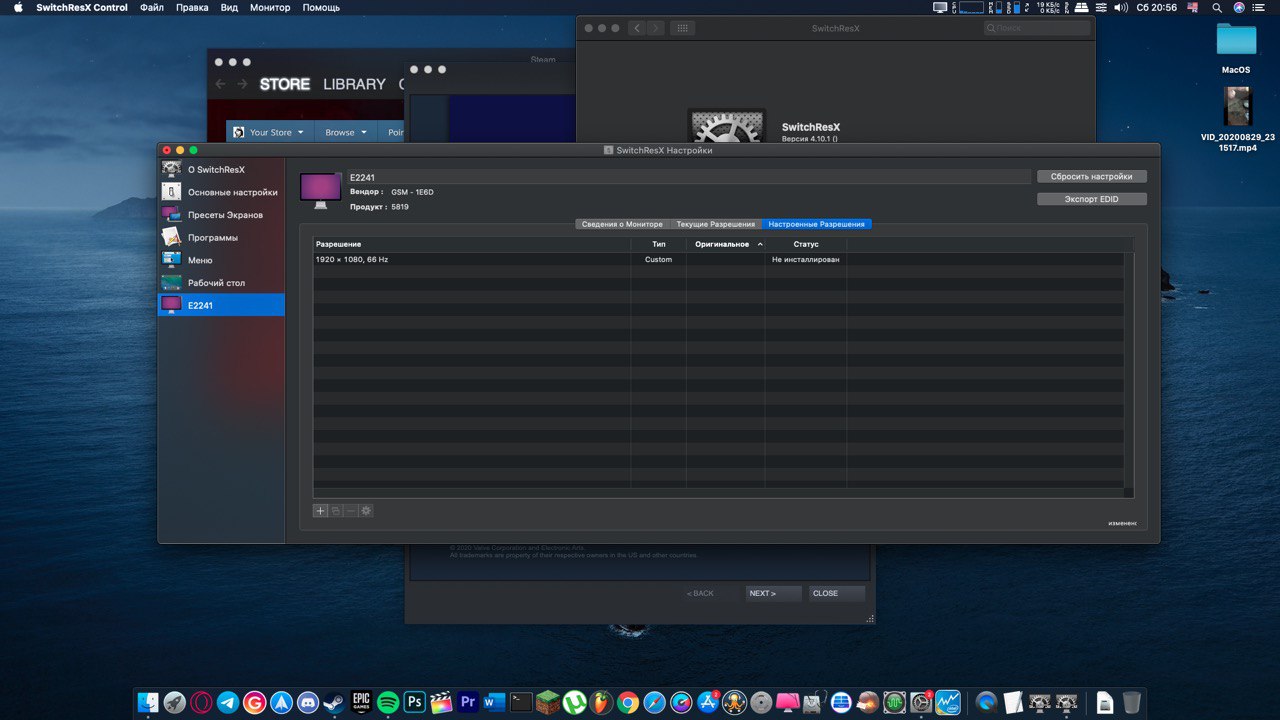Screen dimensions: 1280x720
Task: Open Finder from the dock
Action: (148, 702)
